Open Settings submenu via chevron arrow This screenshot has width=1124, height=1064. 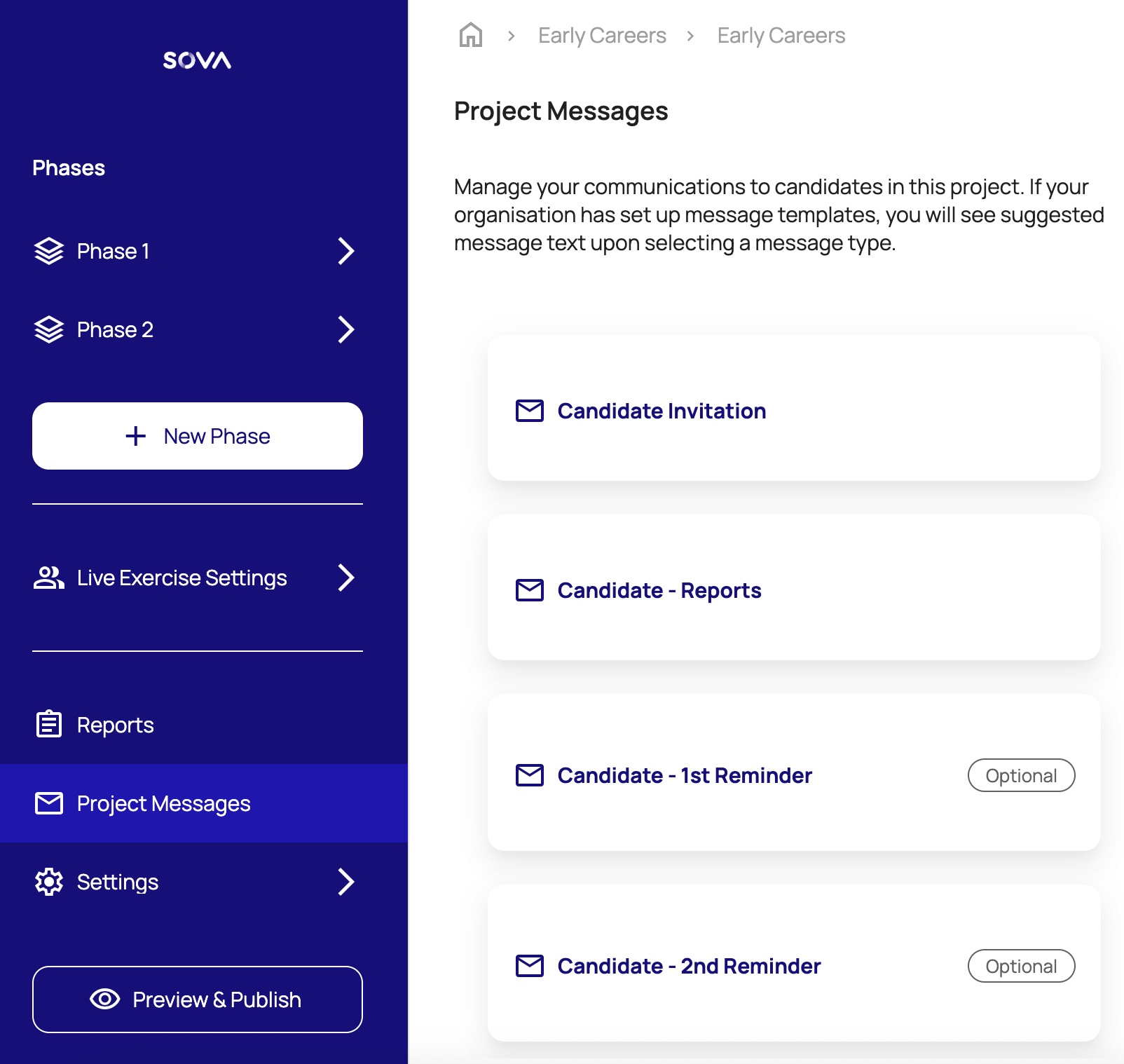click(345, 882)
